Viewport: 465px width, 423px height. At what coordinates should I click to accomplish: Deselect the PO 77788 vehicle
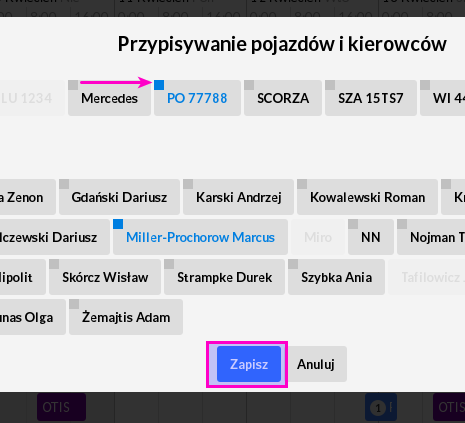click(197, 98)
